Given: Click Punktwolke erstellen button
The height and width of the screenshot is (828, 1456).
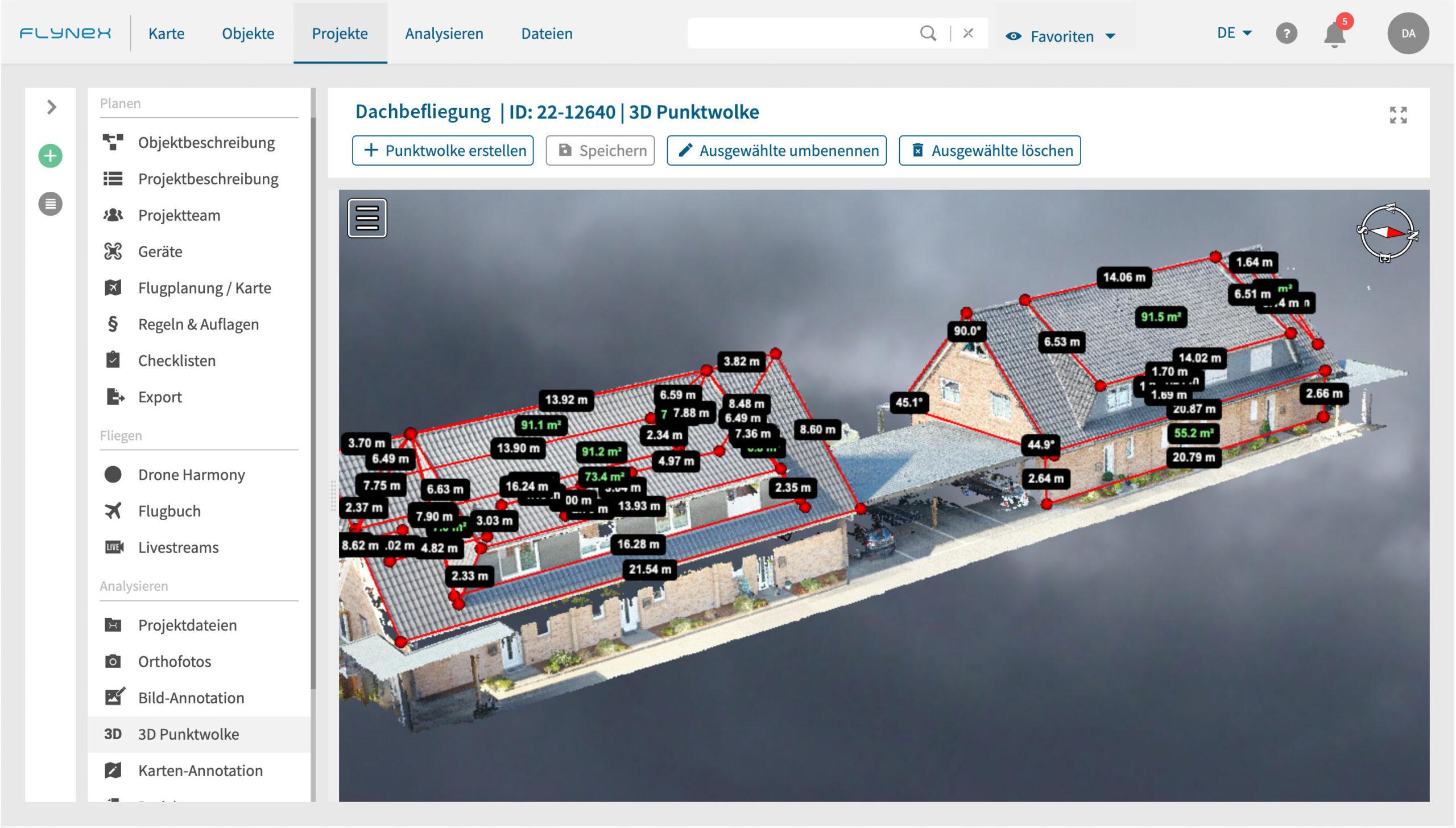Looking at the screenshot, I should [x=442, y=150].
